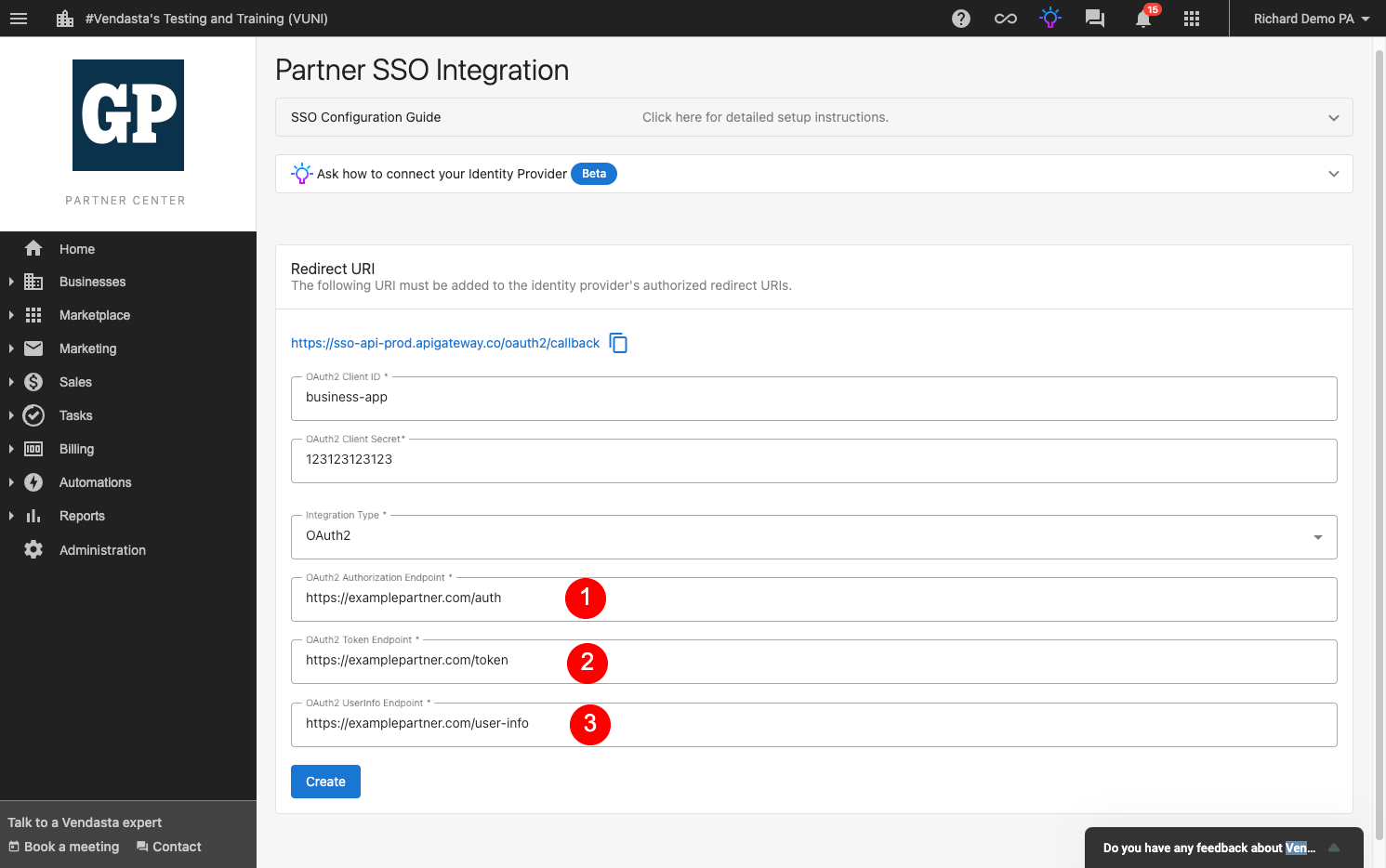Select Administration in the sidebar
1386x868 pixels.
pyautogui.click(x=102, y=550)
